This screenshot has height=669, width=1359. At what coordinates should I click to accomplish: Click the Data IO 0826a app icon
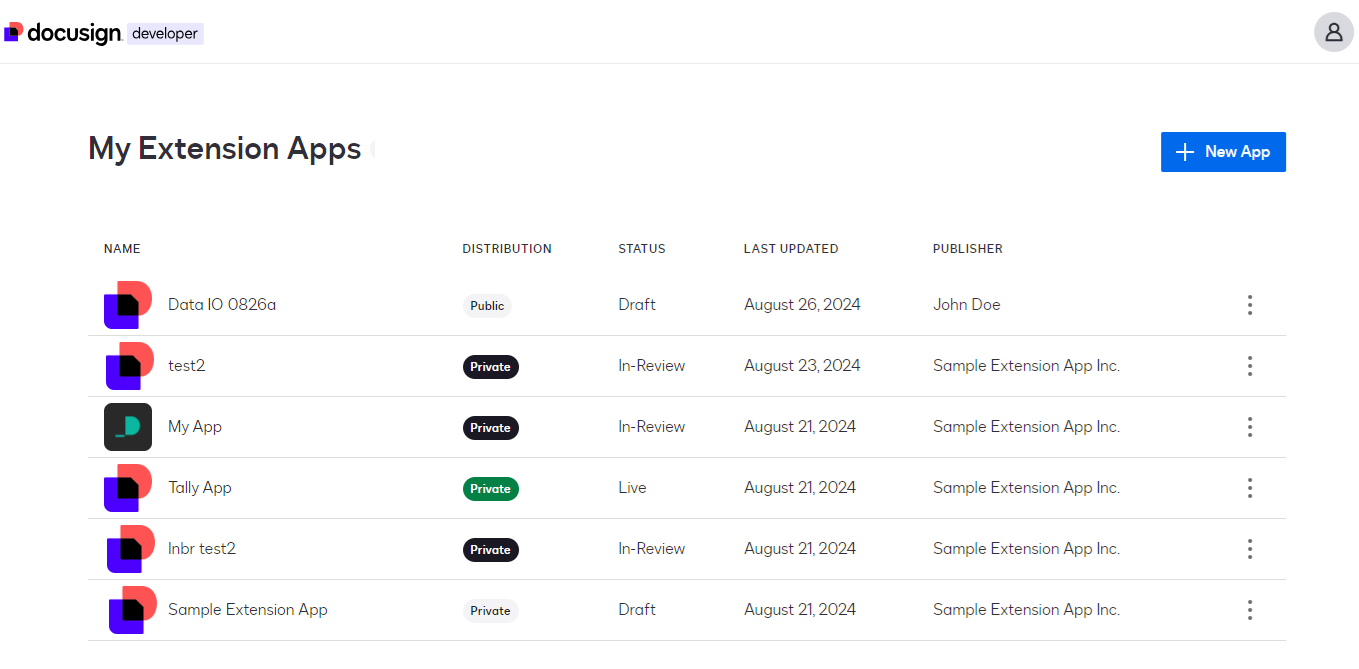[x=128, y=305]
